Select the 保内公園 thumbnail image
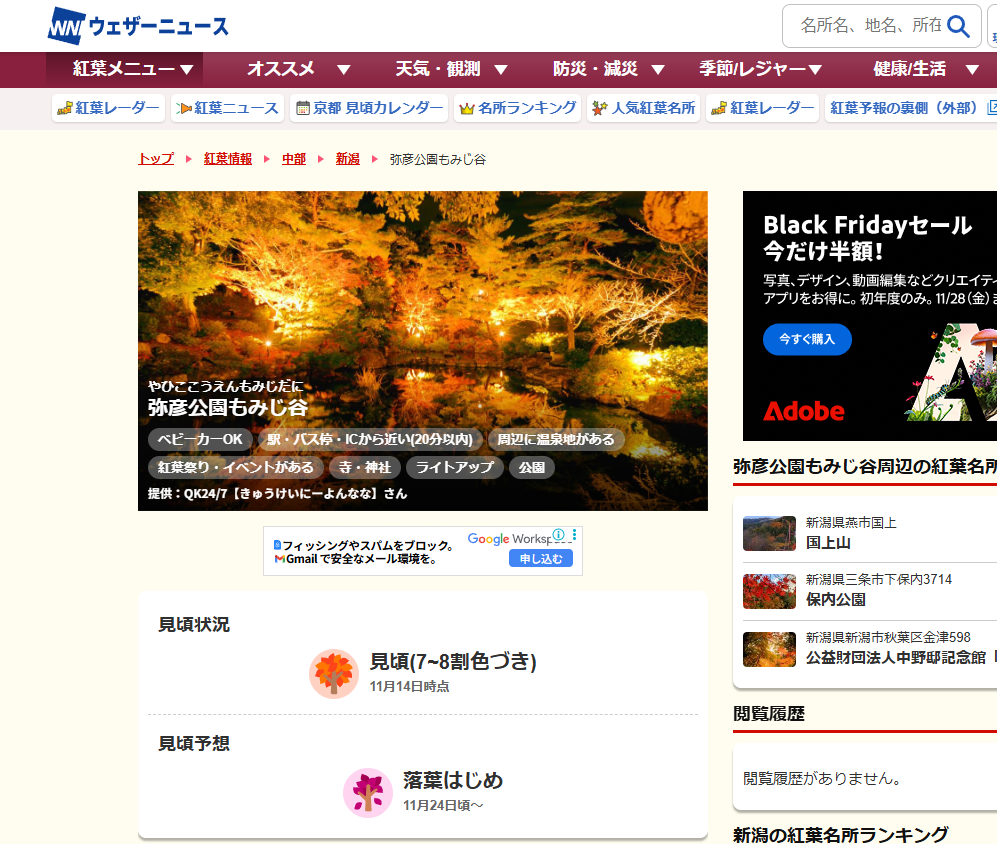The width and height of the screenshot is (997, 844). [x=769, y=591]
